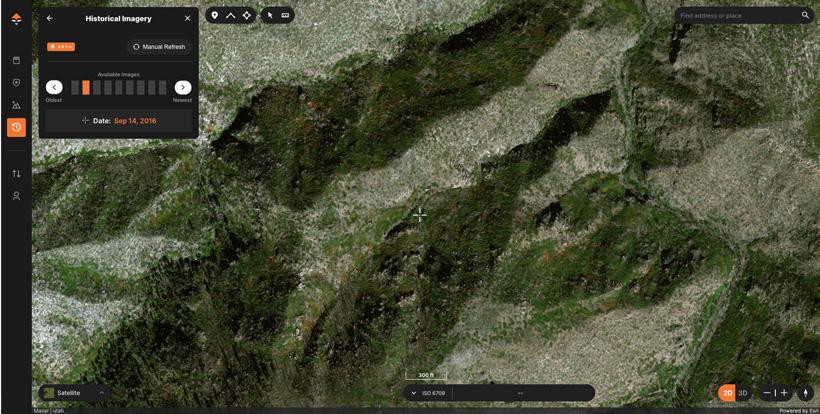Open the import/export arrows sidebar icon

[x=16, y=173]
